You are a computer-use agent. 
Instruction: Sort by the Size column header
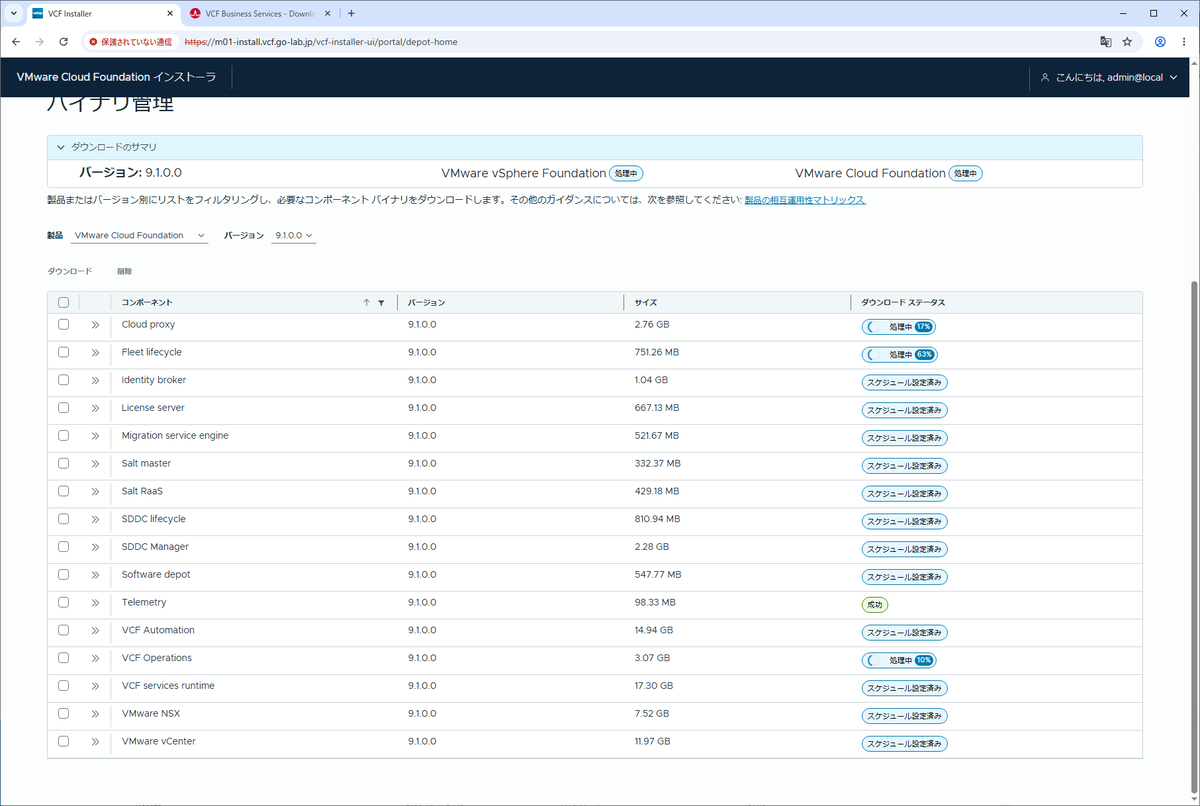point(646,302)
